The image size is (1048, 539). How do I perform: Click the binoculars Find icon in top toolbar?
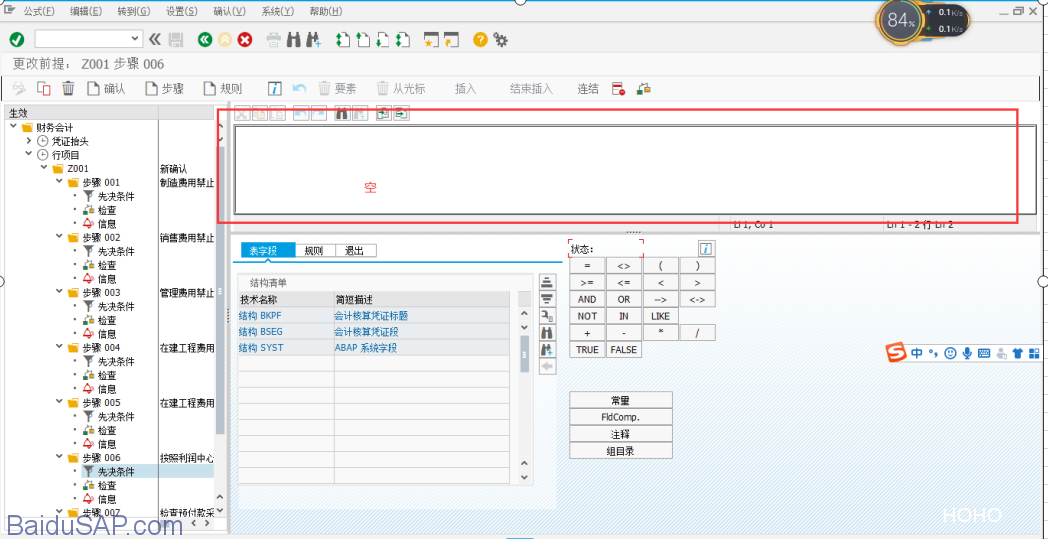pos(294,40)
